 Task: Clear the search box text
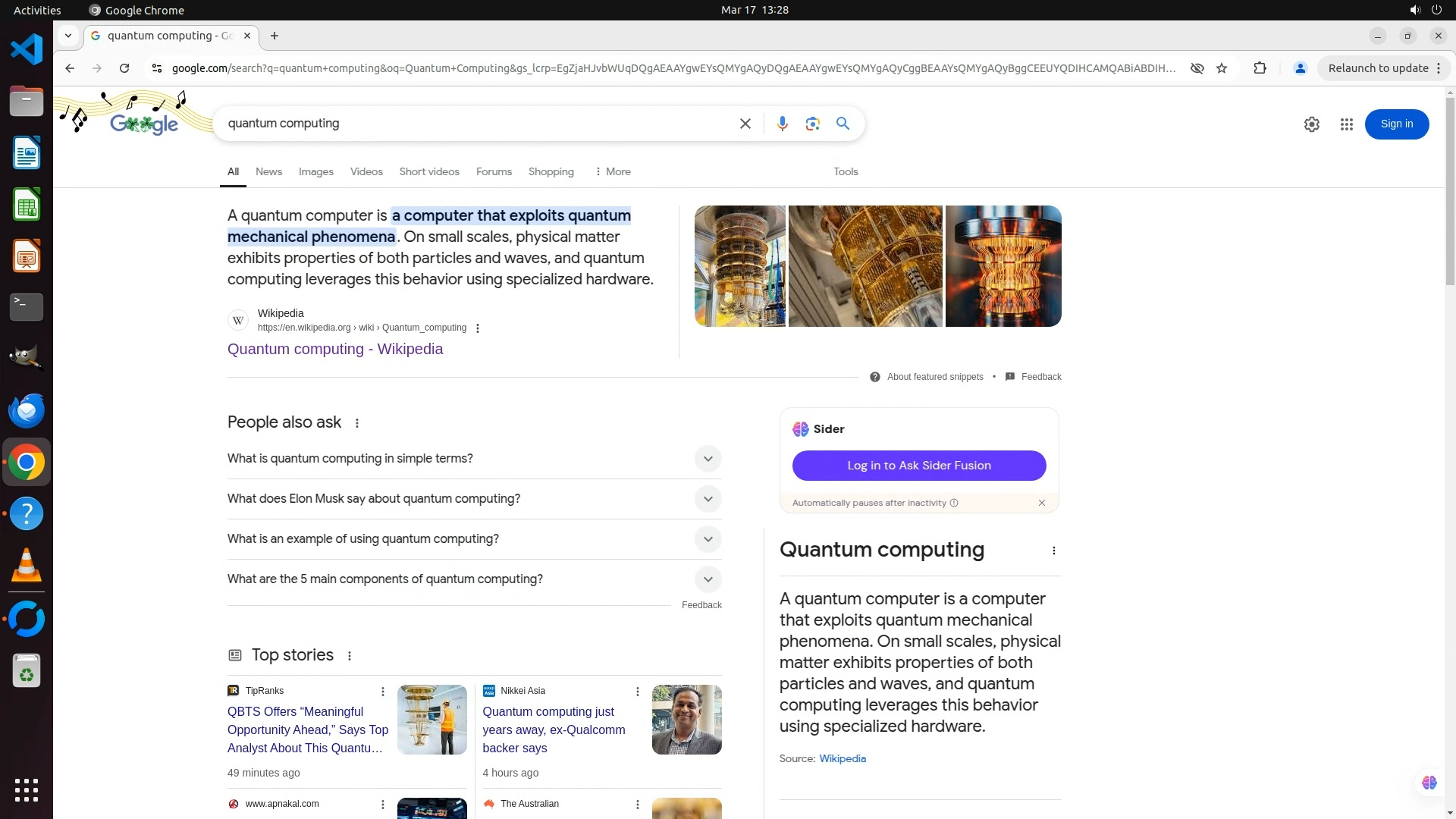tap(745, 124)
